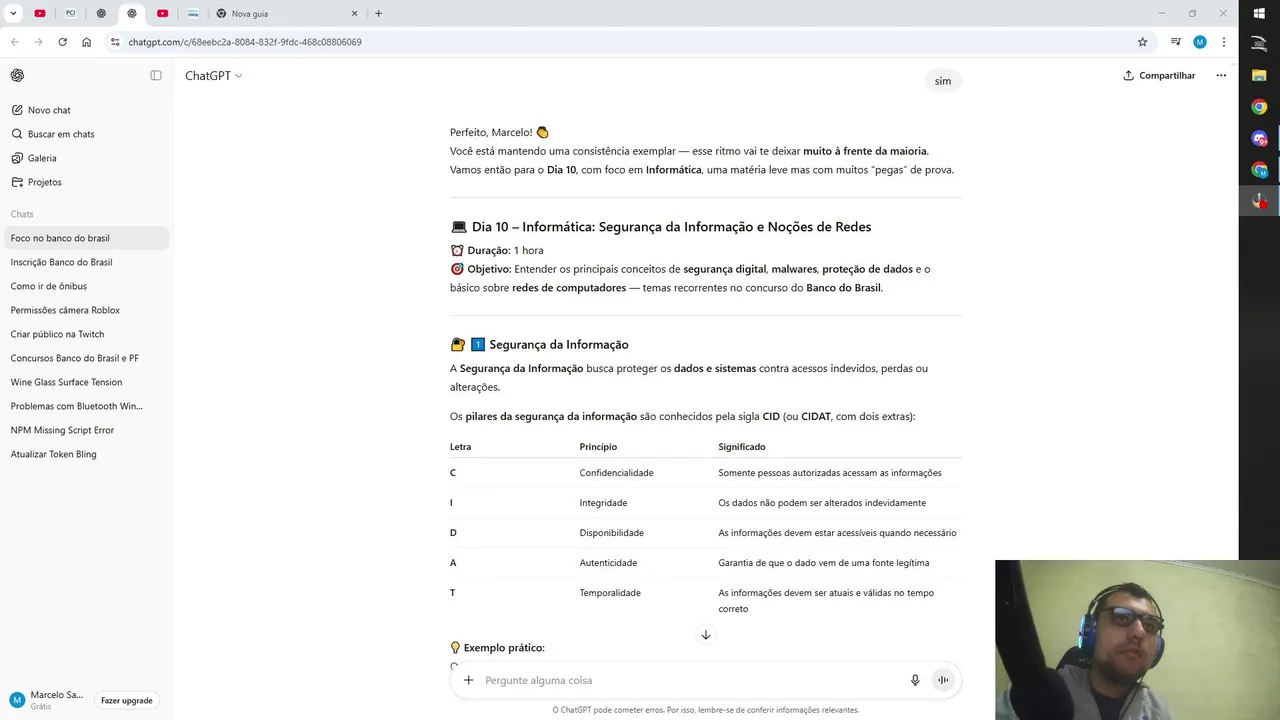Click table cell Integridade
The width and height of the screenshot is (1280, 720).
(x=603, y=503)
